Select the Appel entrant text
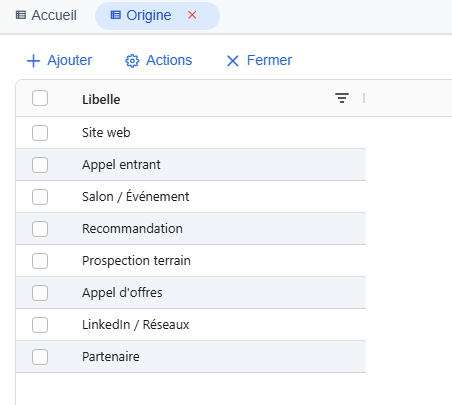This screenshot has width=452, height=405. (x=121, y=165)
